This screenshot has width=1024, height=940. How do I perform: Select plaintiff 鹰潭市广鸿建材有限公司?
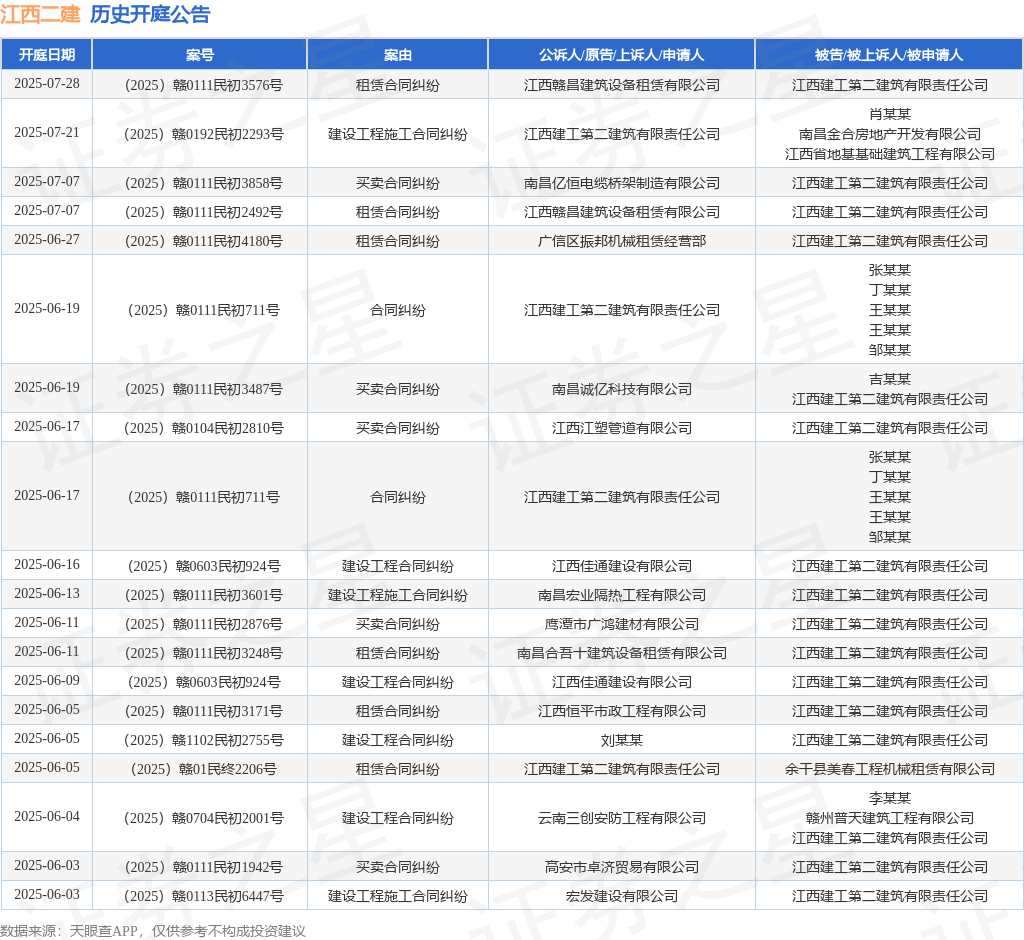[622, 624]
